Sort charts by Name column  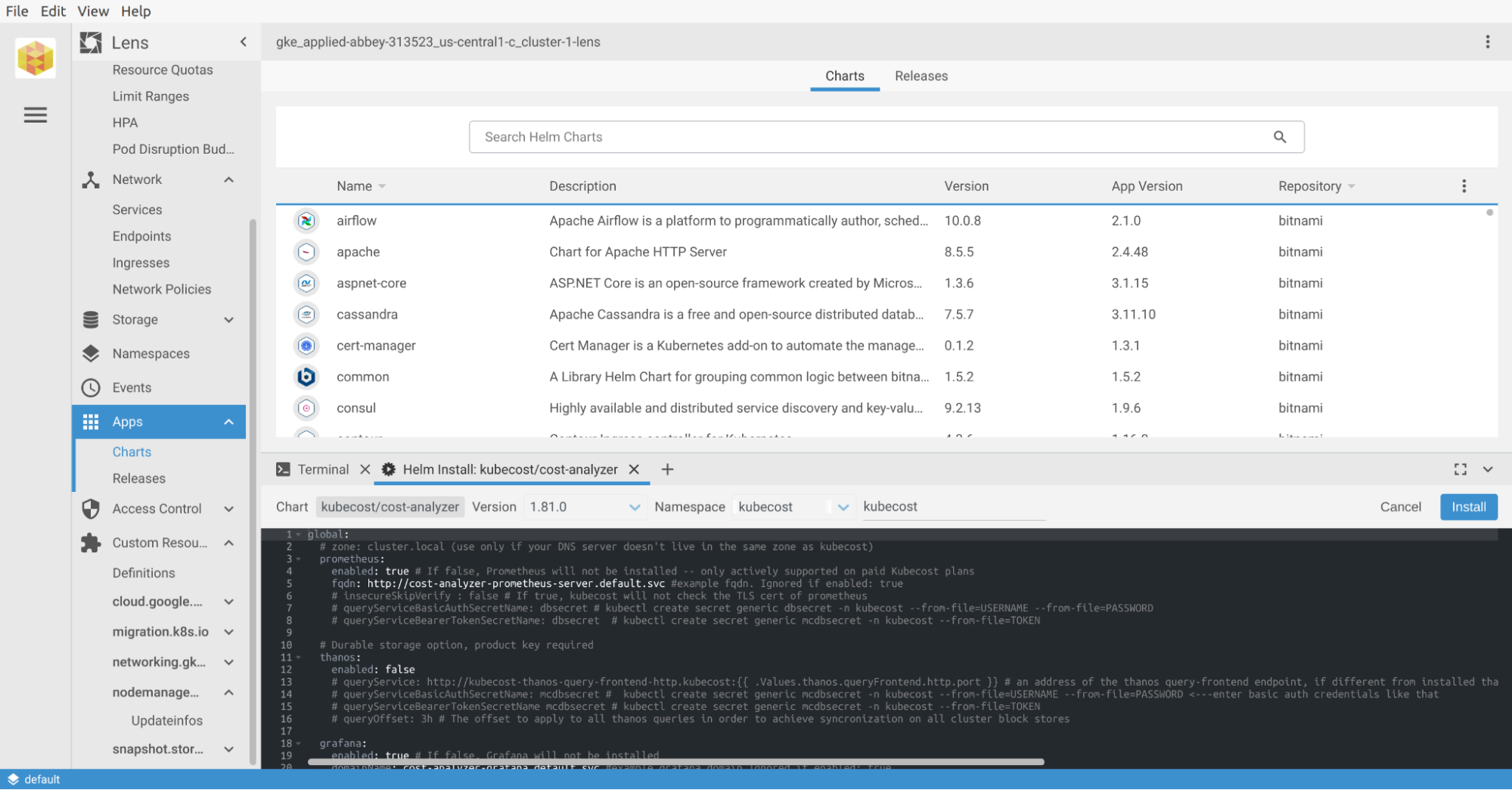click(361, 186)
